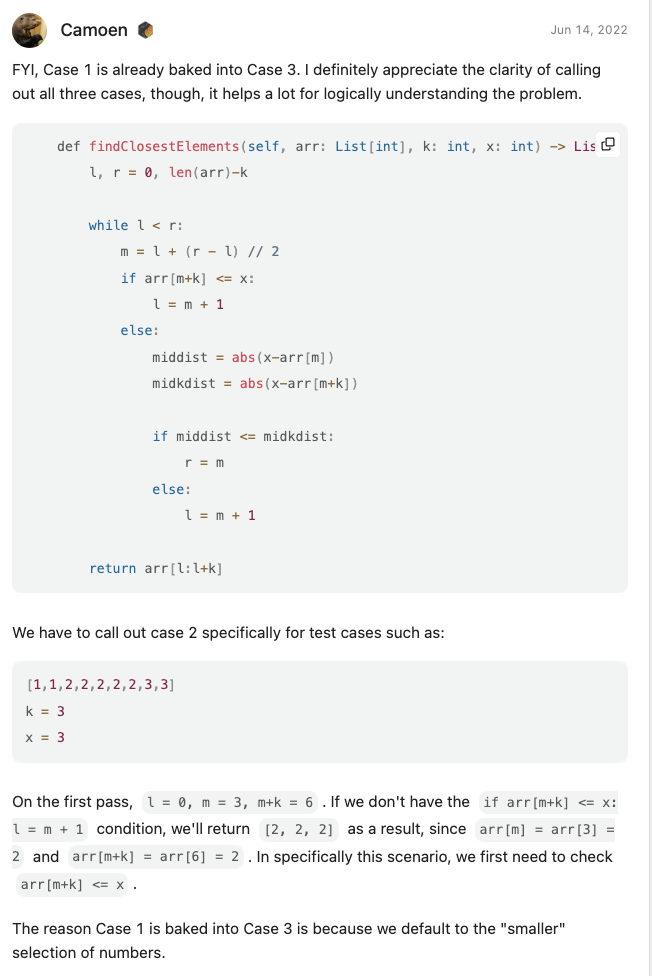Click the array [1,1,2,2,2,2,2,3,3] test case line

100,685
